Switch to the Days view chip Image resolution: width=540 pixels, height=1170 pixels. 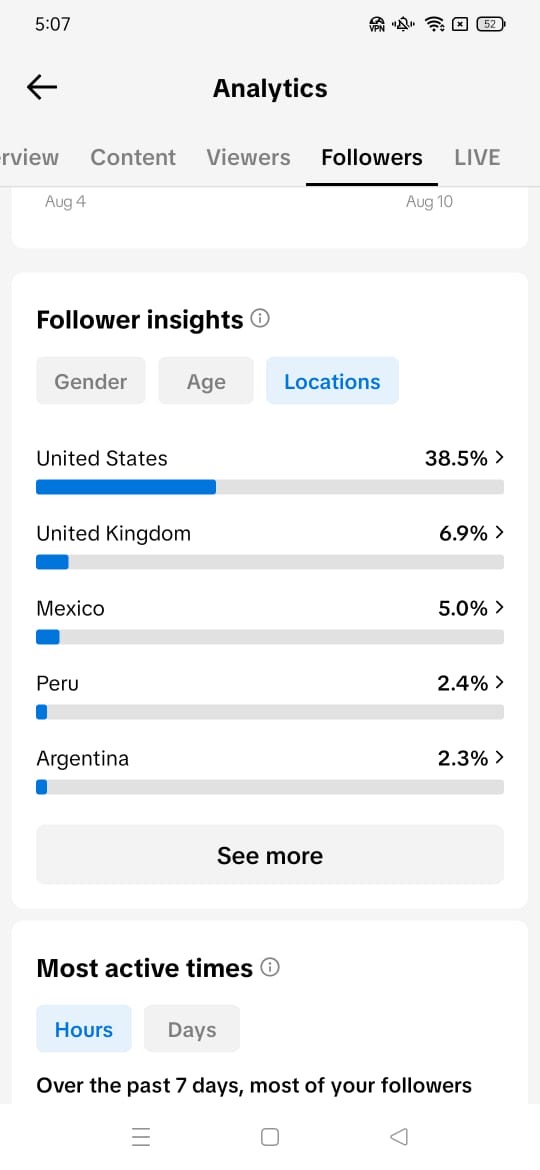click(192, 1029)
